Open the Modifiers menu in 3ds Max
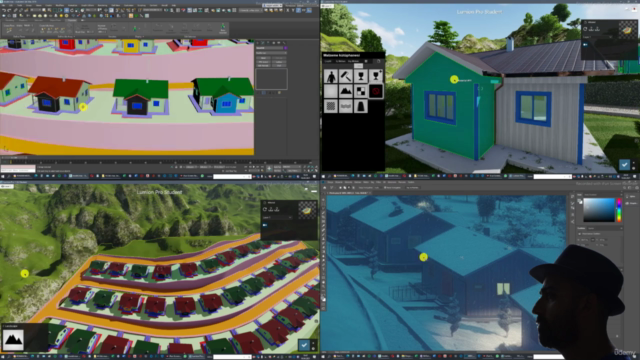The width and height of the screenshot is (640, 360). coord(60,5)
